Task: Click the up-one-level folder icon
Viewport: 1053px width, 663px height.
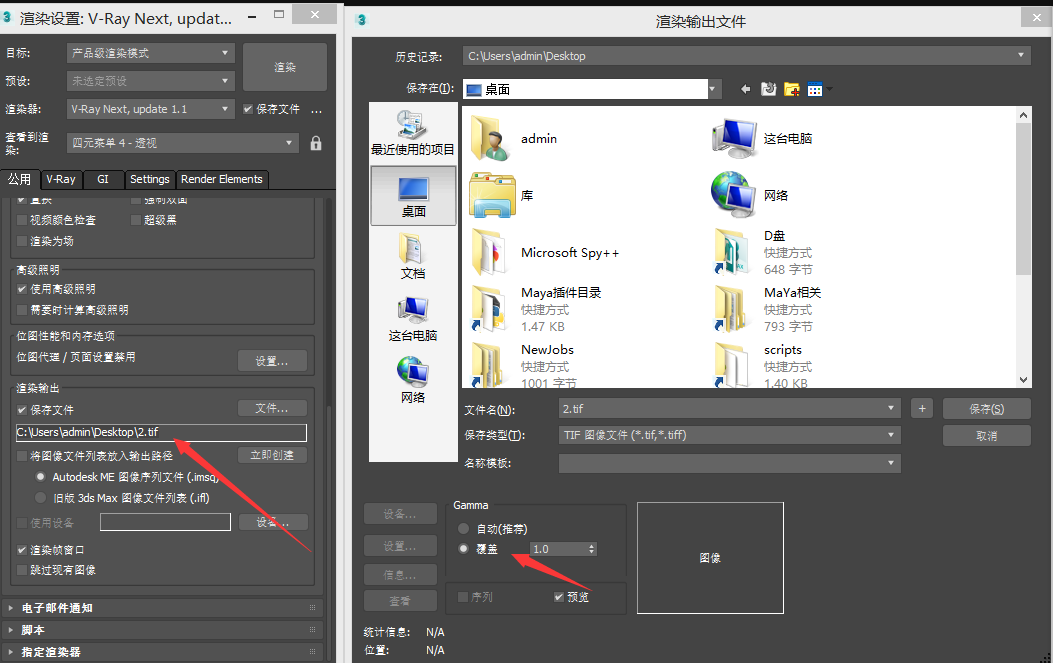Action: (768, 89)
